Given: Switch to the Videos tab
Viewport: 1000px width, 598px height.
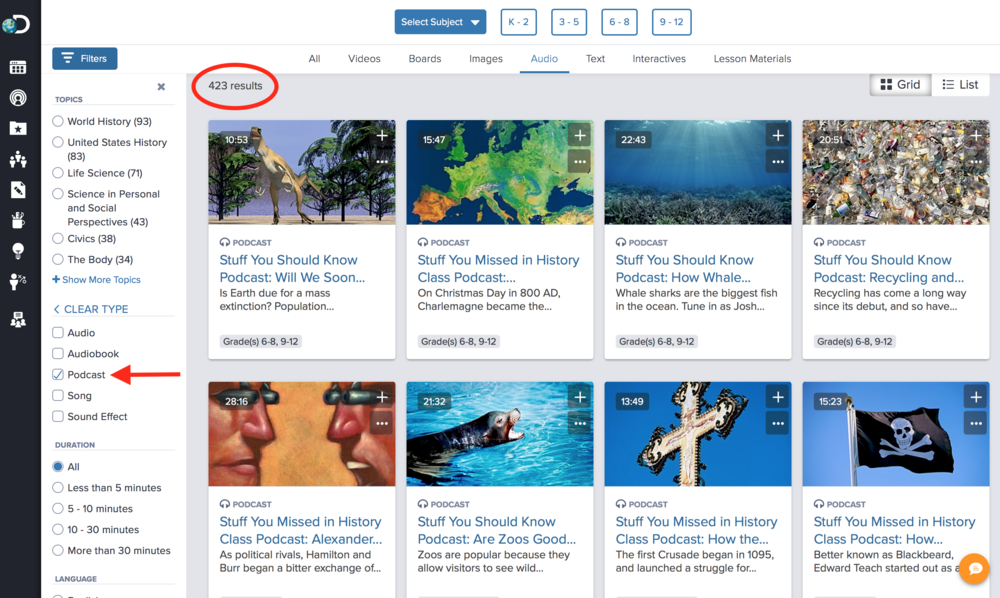Looking at the screenshot, I should tap(364, 59).
